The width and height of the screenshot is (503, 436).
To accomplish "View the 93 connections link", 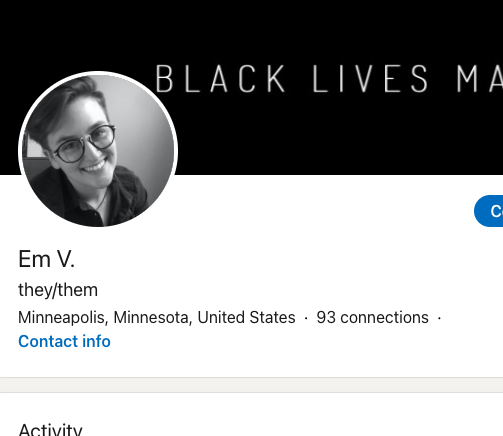I will [372, 317].
